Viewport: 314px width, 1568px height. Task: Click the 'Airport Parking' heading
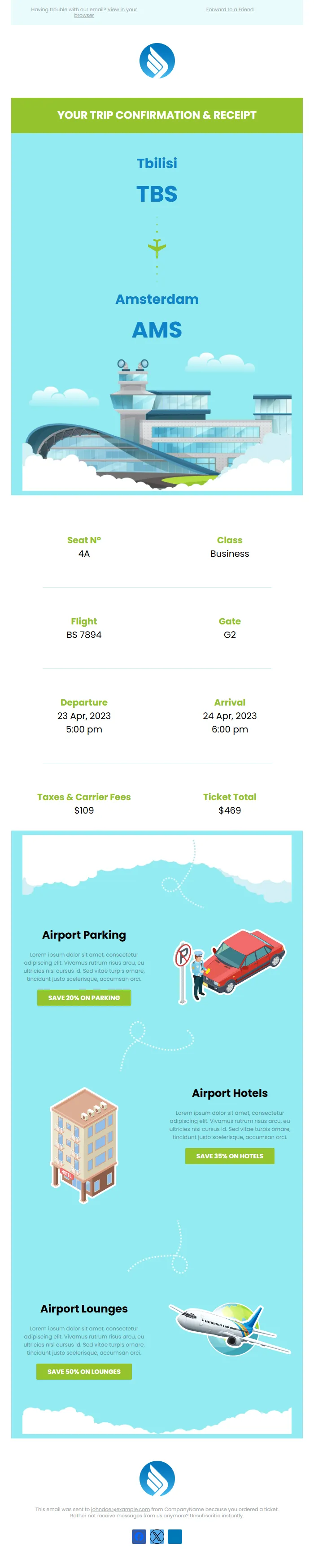coord(84,935)
